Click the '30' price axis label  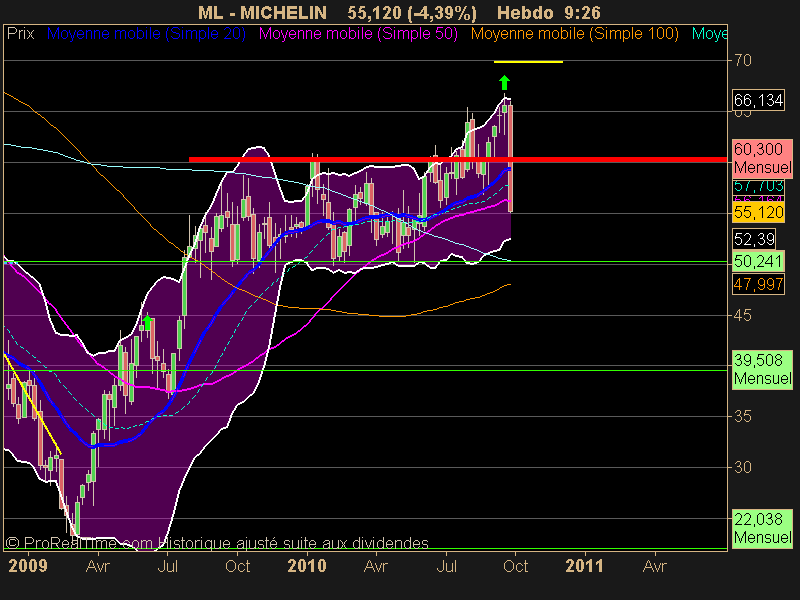[x=743, y=467]
